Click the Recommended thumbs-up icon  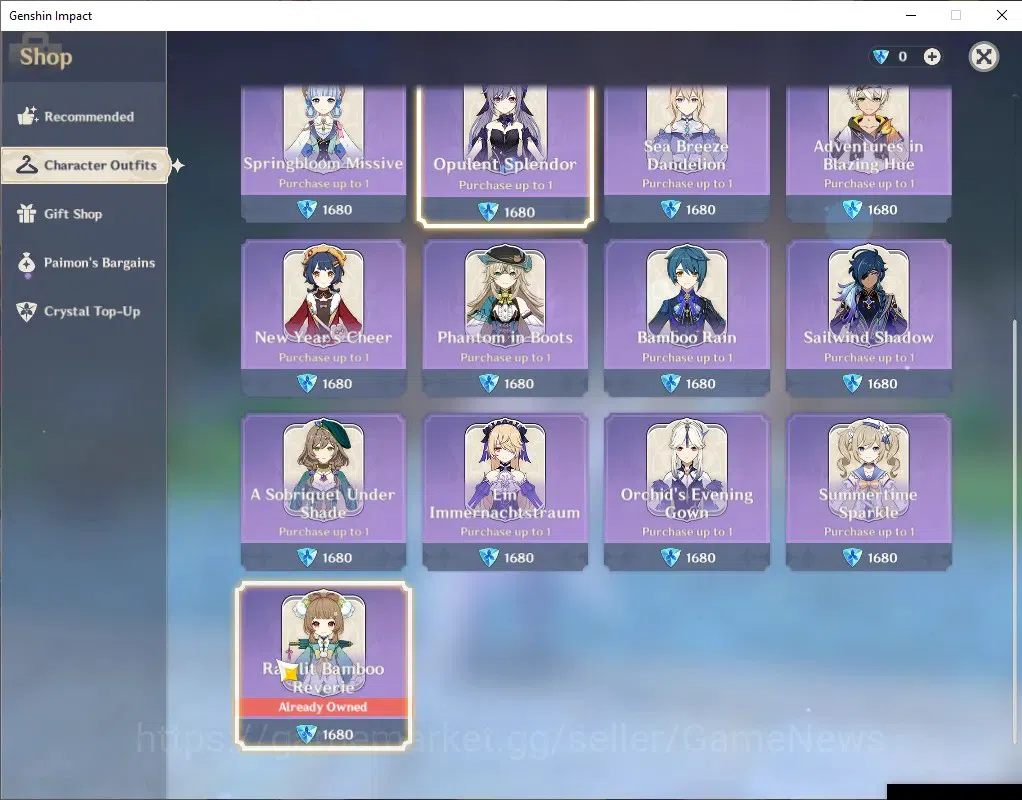click(x=27, y=116)
